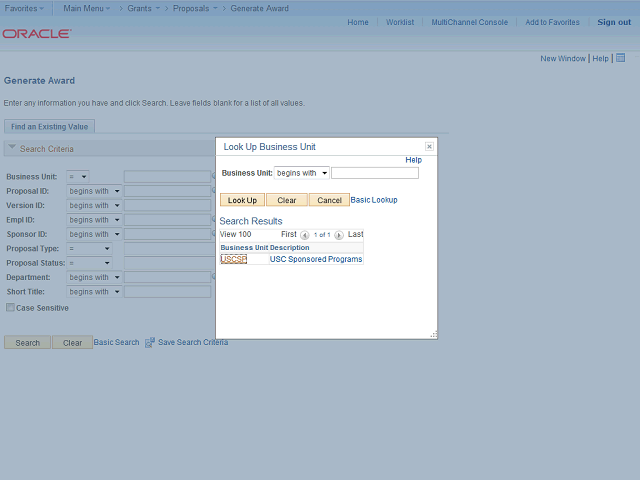The height and width of the screenshot is (480, 640).
Task: Select the Find an Existing Value tab
Action: [x=49, y=127]
